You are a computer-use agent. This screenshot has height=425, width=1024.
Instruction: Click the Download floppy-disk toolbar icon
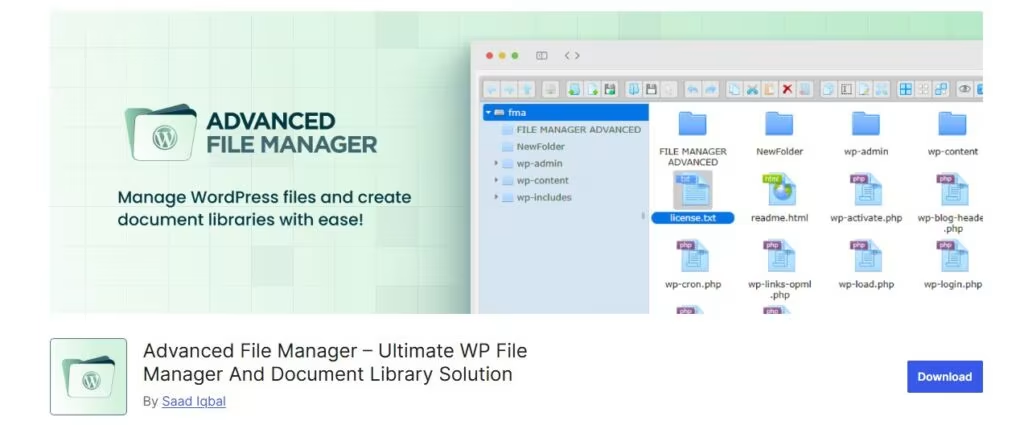click(x=651, y=89)
